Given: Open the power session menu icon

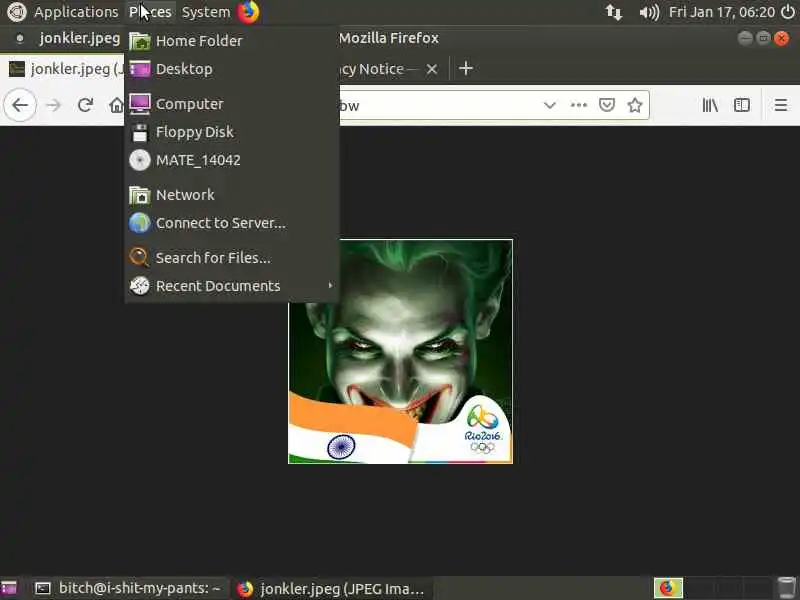Looking at the screenshot, I should (788, 12).
